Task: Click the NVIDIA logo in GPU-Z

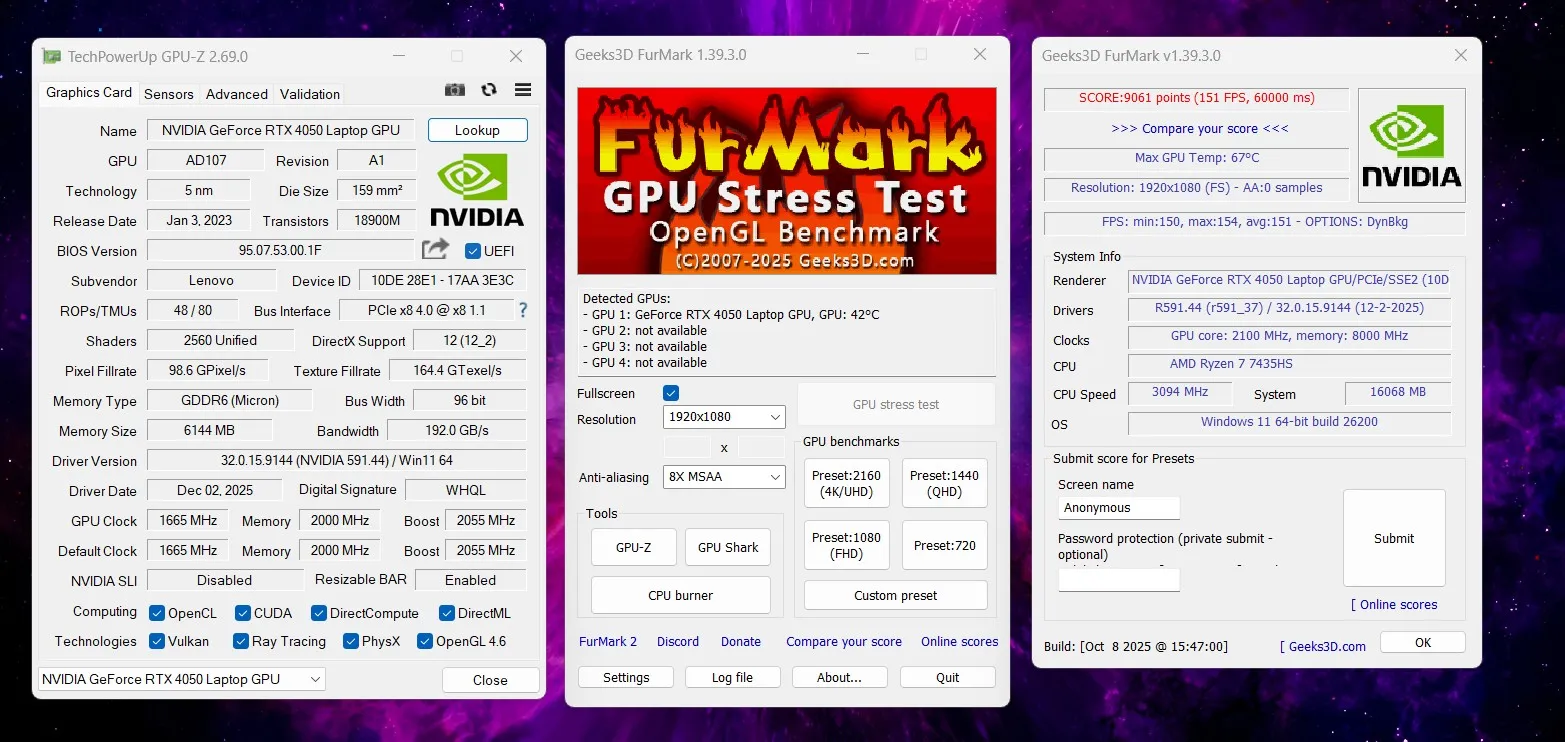Action: [477, 190]
